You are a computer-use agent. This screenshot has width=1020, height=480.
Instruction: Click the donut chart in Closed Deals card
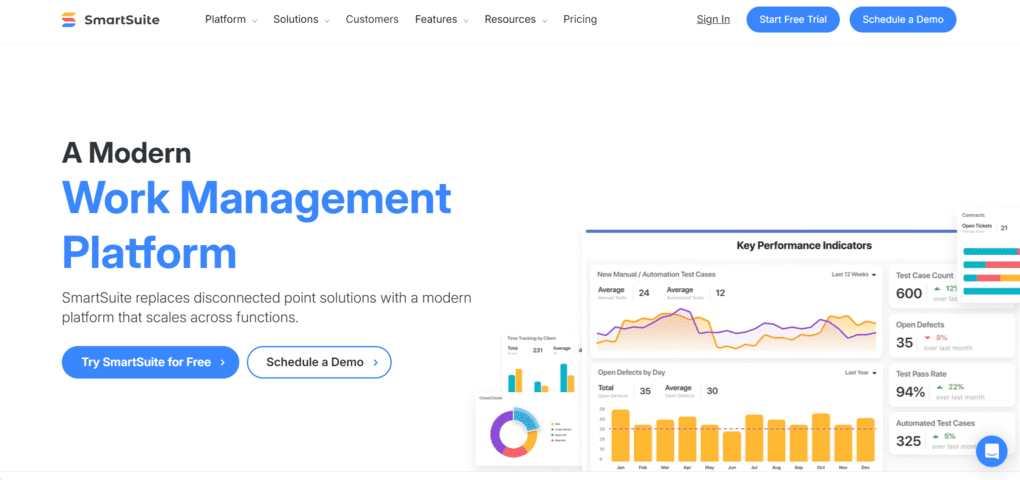tap(514, 432)
